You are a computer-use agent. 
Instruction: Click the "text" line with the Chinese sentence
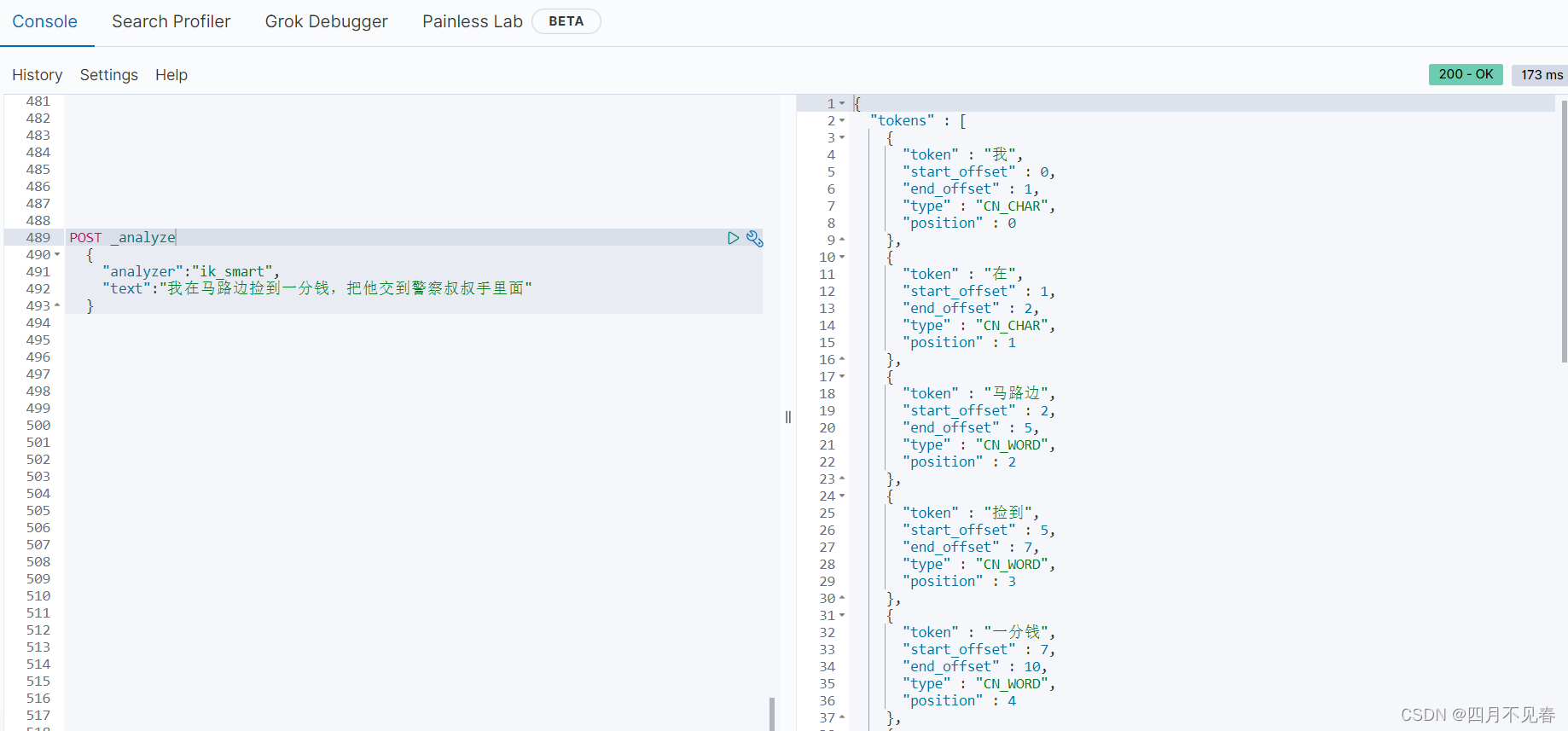(x=317, y=288)
